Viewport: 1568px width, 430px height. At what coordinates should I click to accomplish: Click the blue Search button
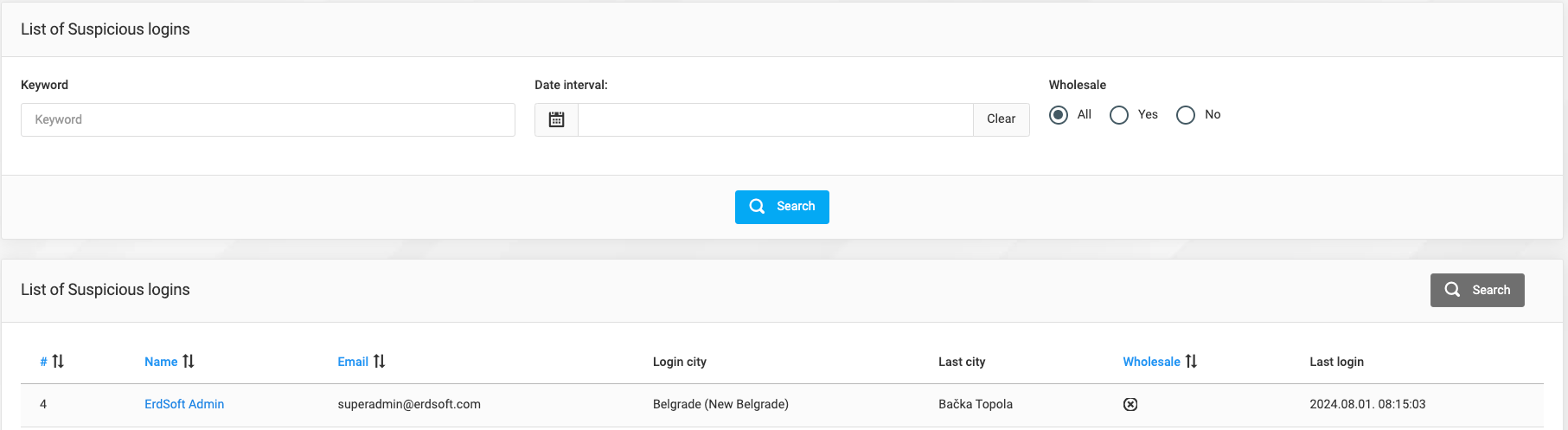782,207
